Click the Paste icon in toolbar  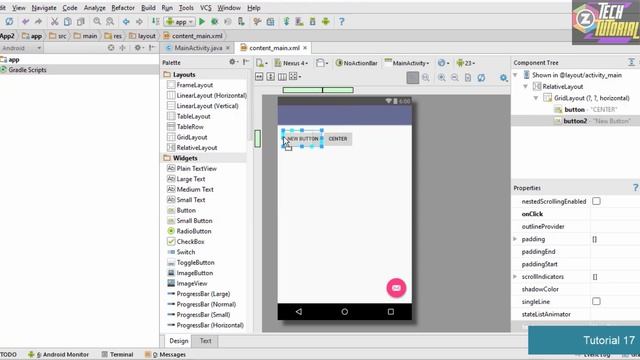point(81,21)
